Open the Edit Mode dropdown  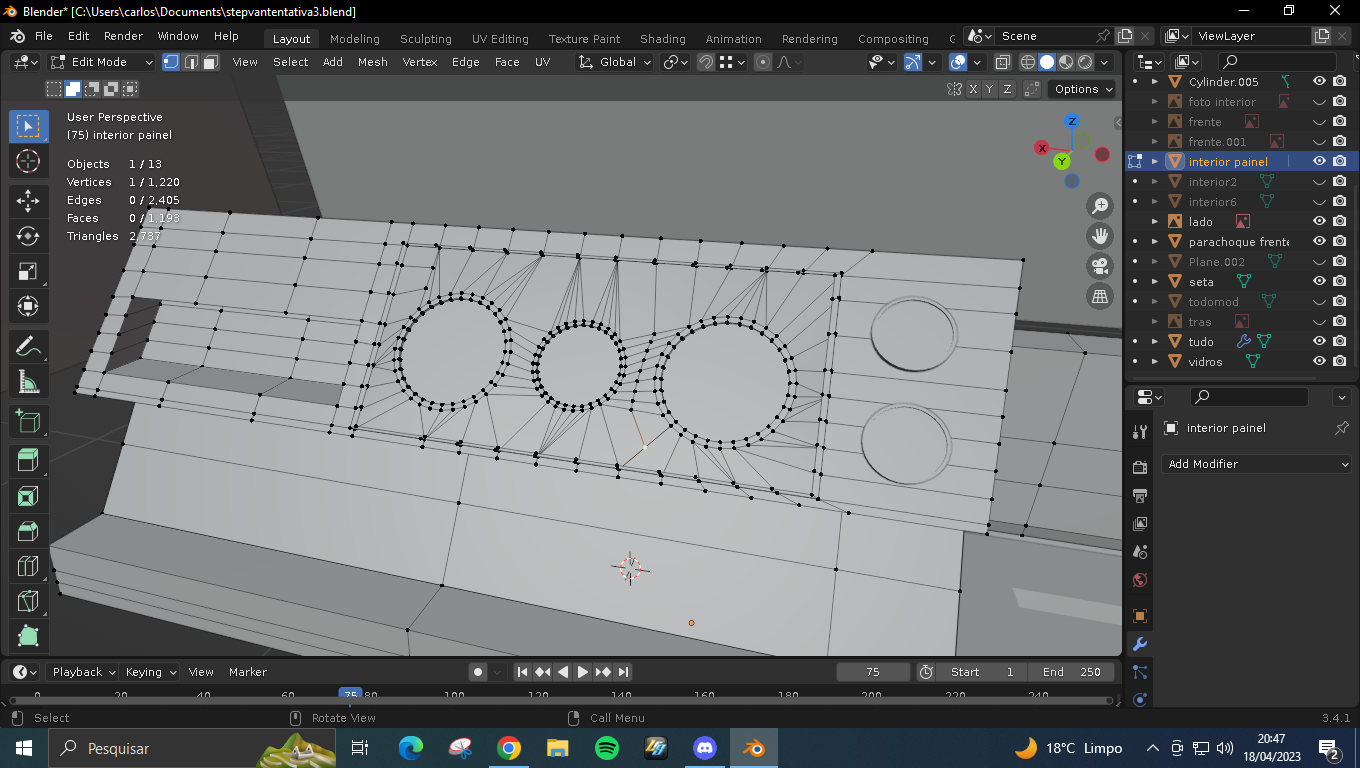point(102,62)
